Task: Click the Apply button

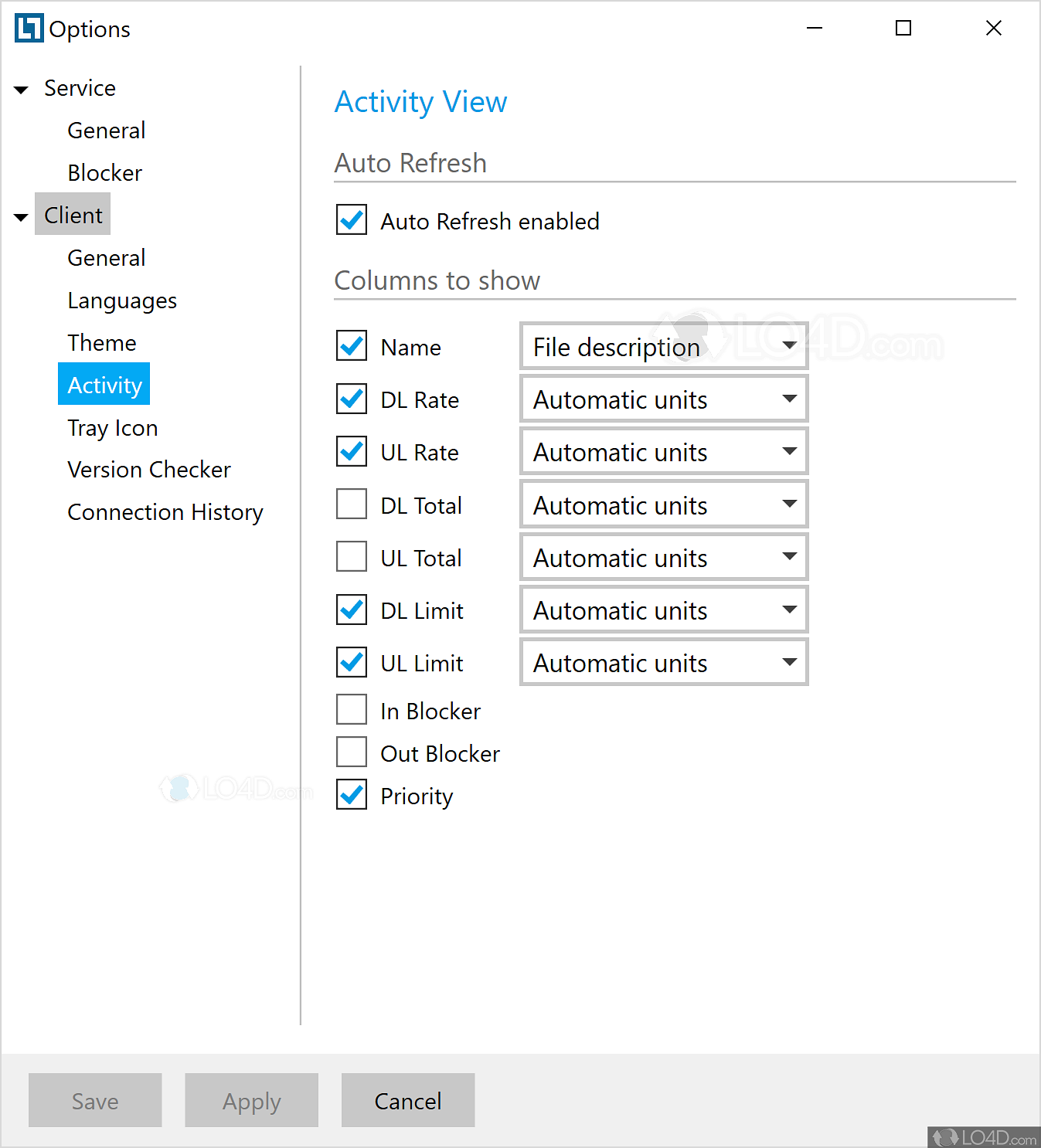Action: click(251, 1100)
